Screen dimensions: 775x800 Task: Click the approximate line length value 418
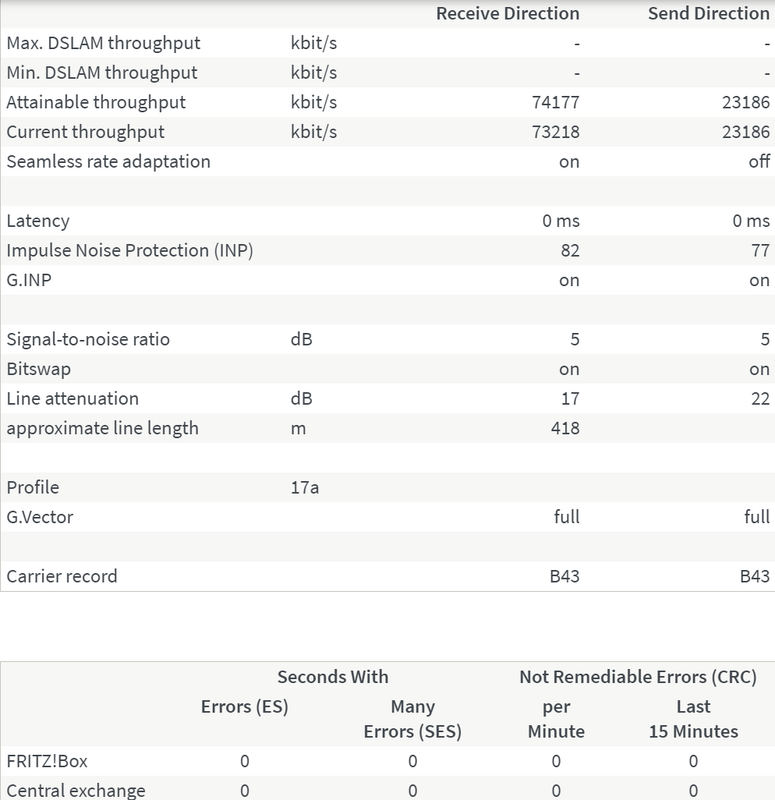565,429
